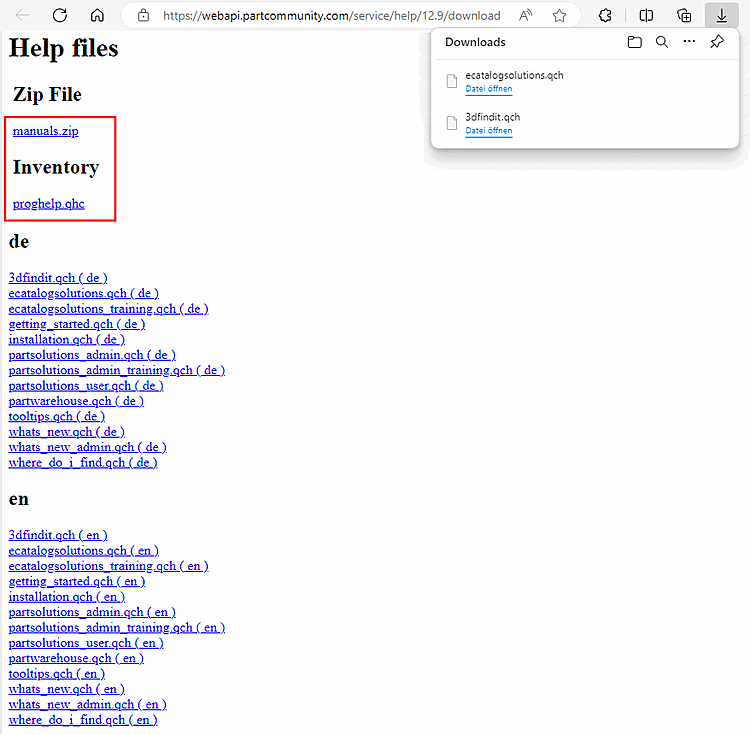750x735 pixels.
Task: Open whats_new_admin.qch ( en ) link
Action: point(88,704)
